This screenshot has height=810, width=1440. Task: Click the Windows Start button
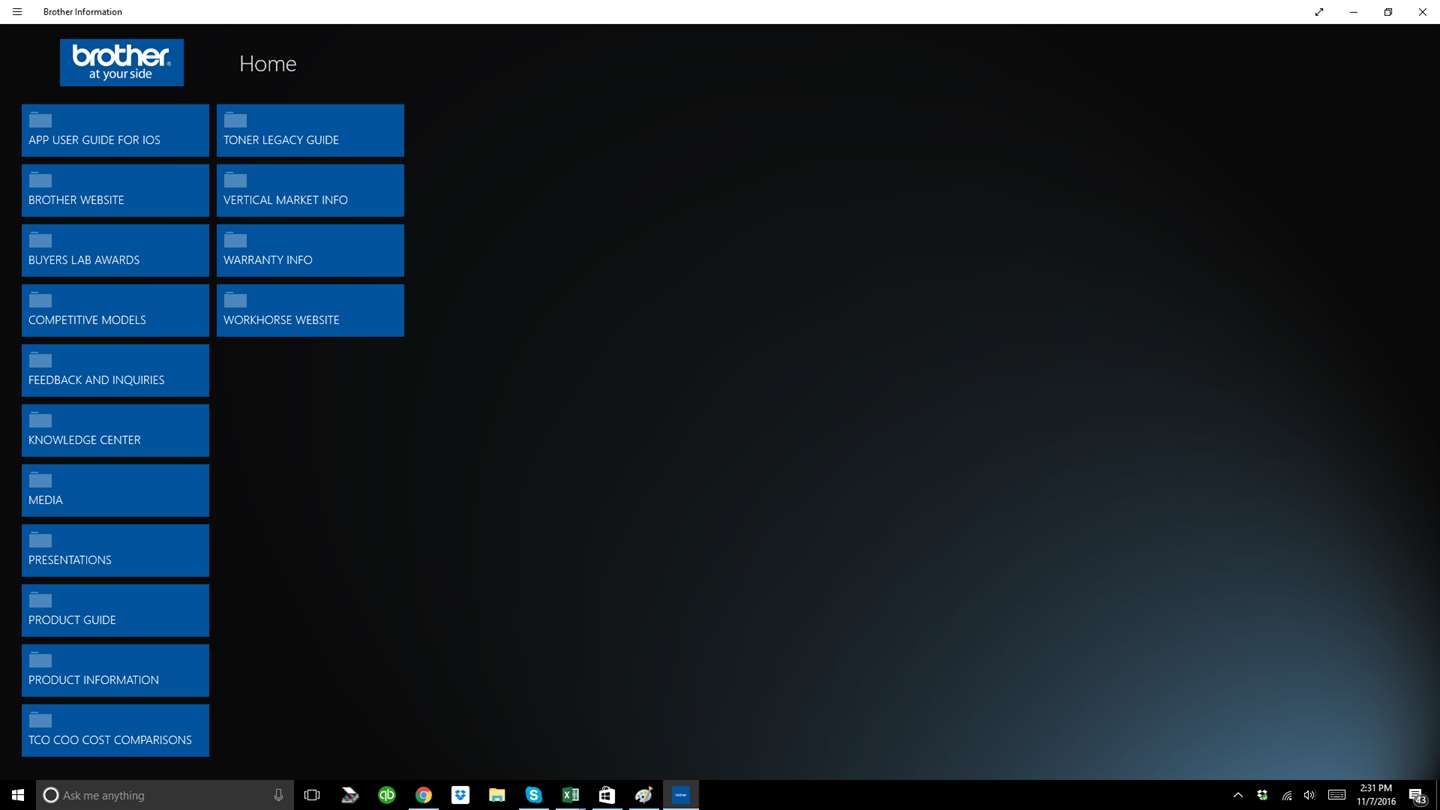(18, 795)
